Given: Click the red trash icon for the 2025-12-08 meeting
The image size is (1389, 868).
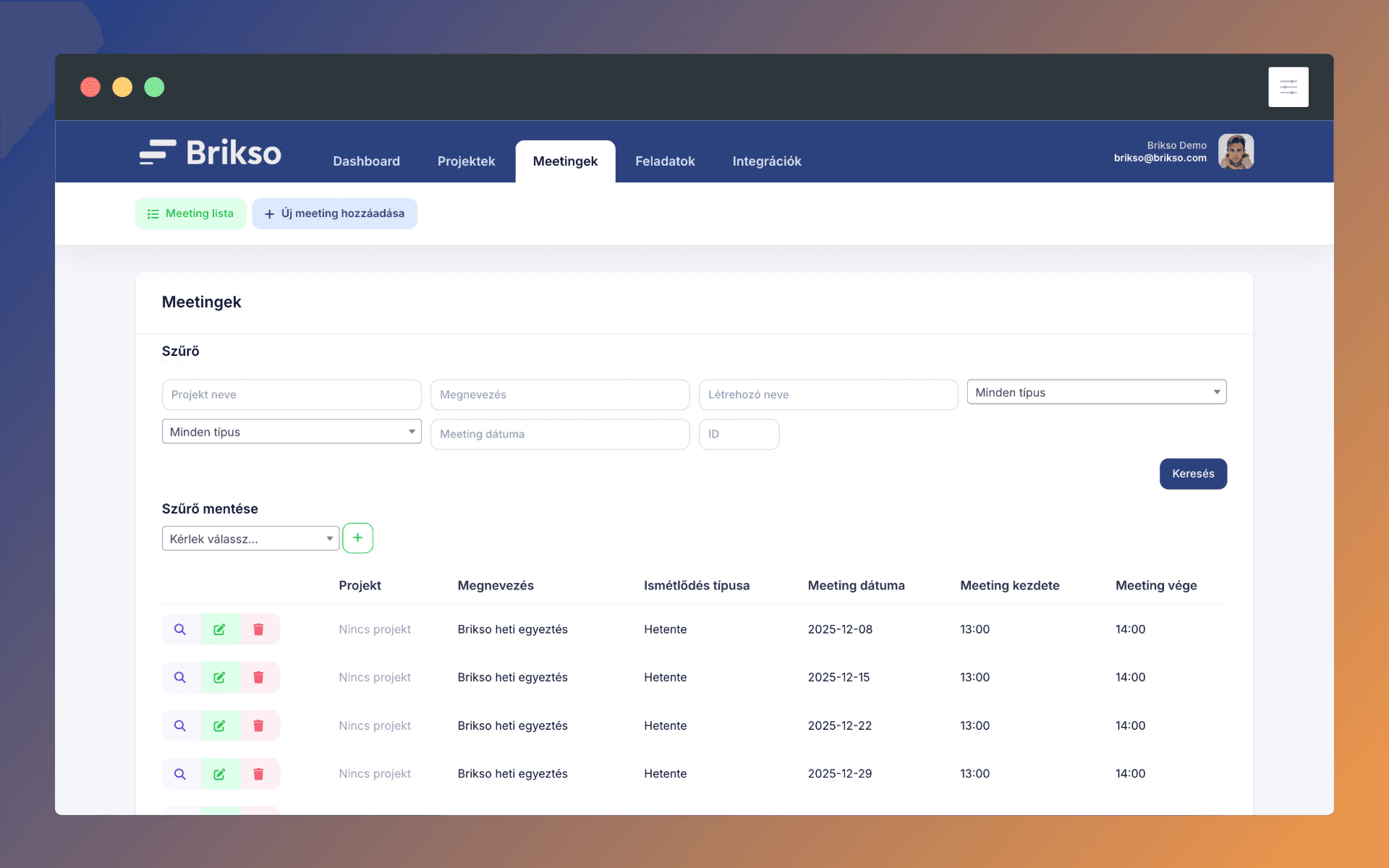Looking at the screenshot, I should [x=258, y=629].
